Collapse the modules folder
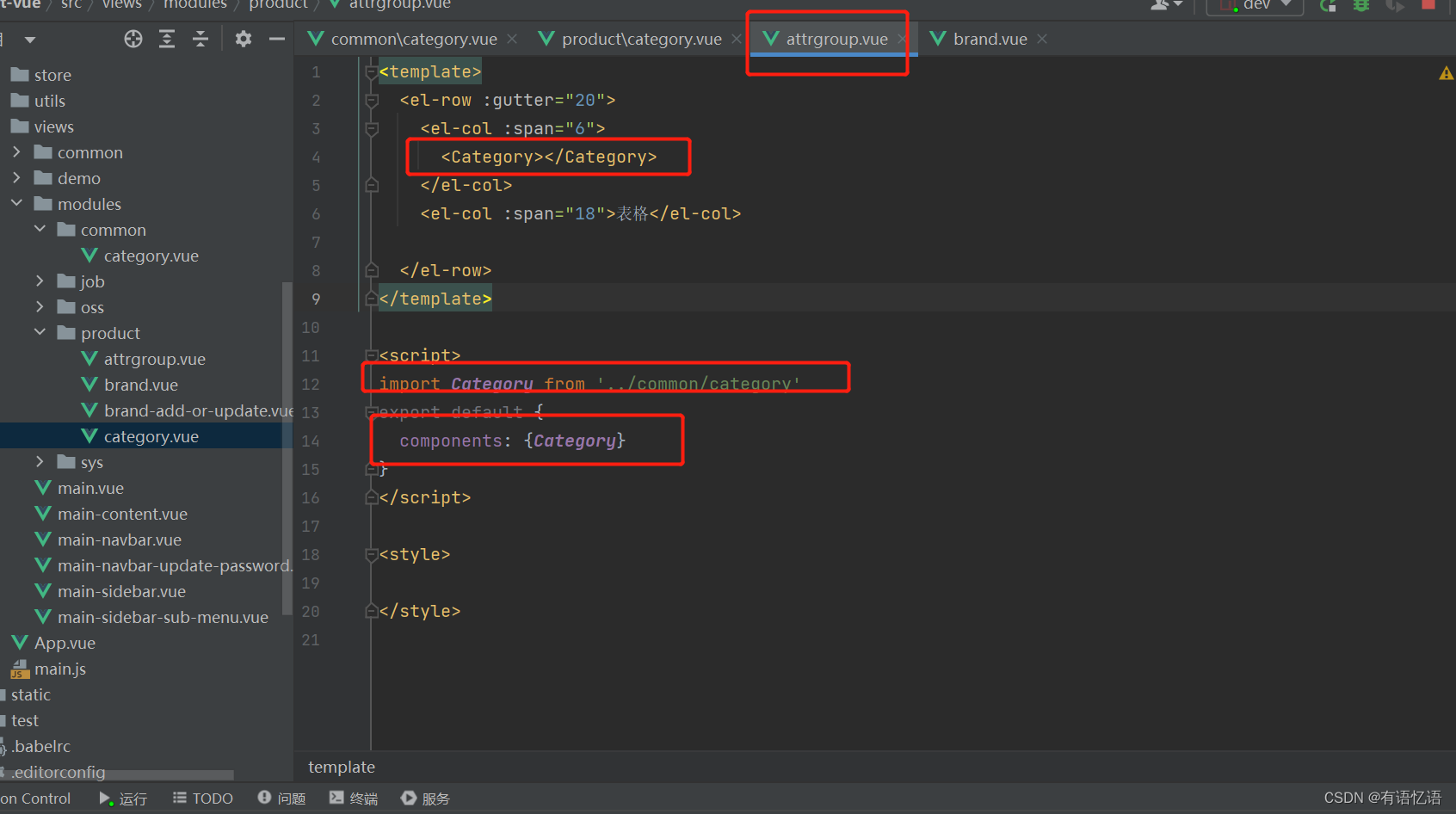Viewport: 1456px width, 814px height. coord(16,203)
